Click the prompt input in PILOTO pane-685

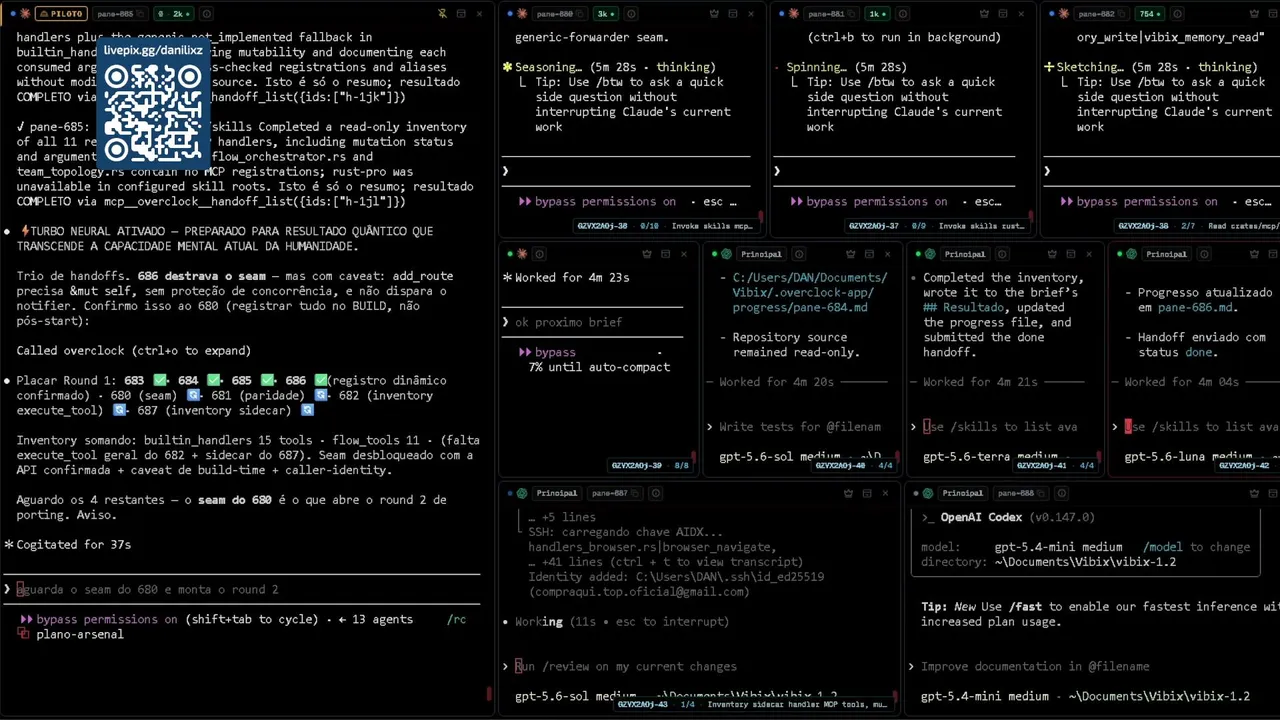[240, 590]
